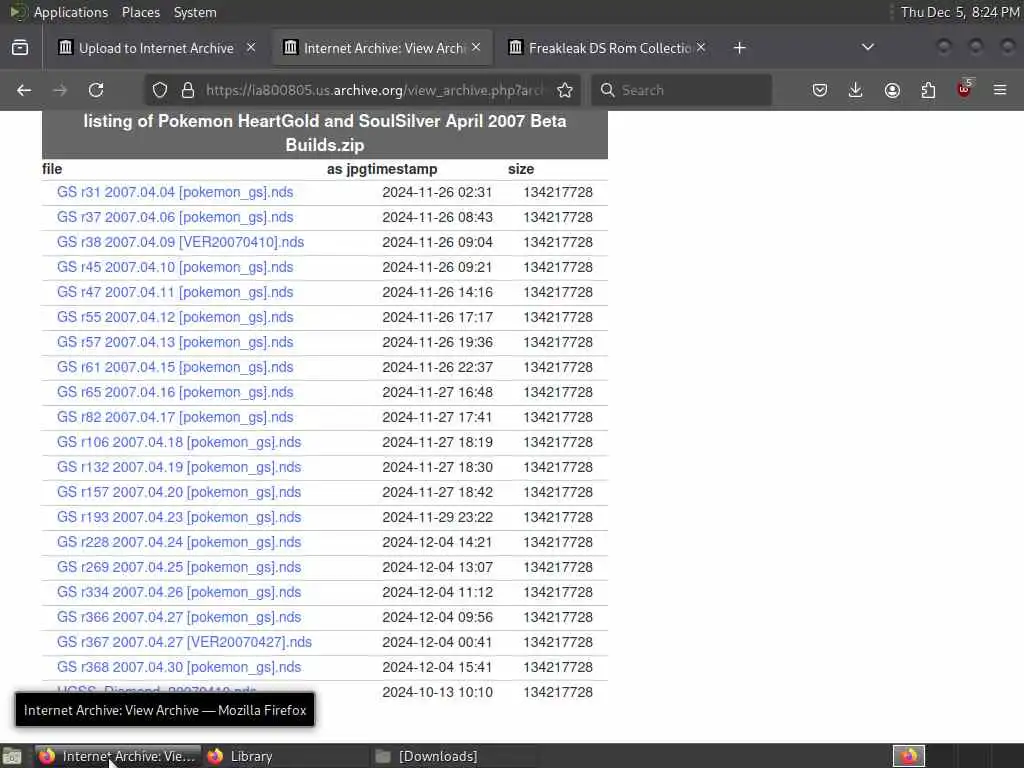Open GS r38 2007.04.09 [VER20070410].nds link
Image resolution: width=1024 pixels, height=768 pixels.
tap(180, 242)
